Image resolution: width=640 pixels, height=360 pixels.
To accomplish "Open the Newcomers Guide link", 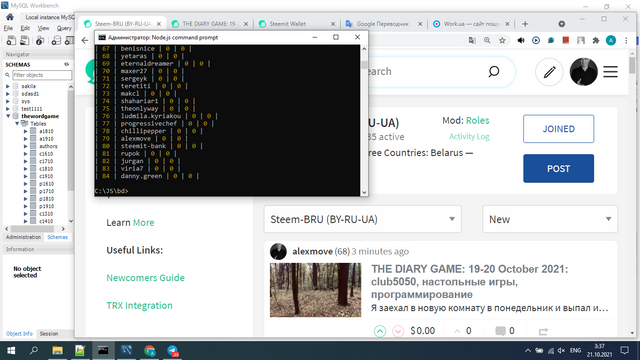I will 145,278.
